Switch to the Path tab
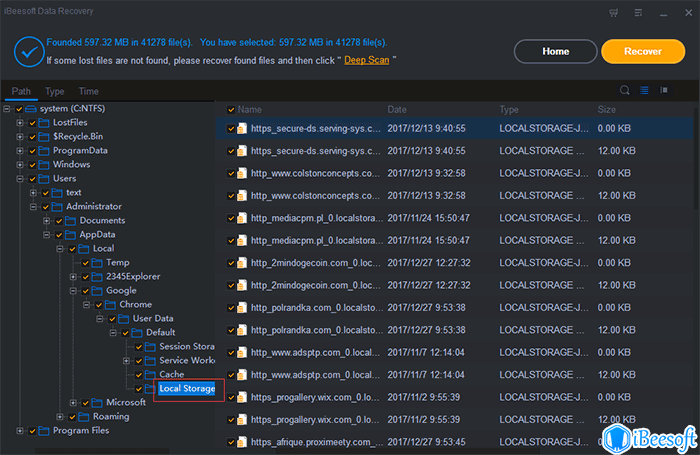Image resolution: width=700 pixels, height=455 pixels. (x=21, y=92)
